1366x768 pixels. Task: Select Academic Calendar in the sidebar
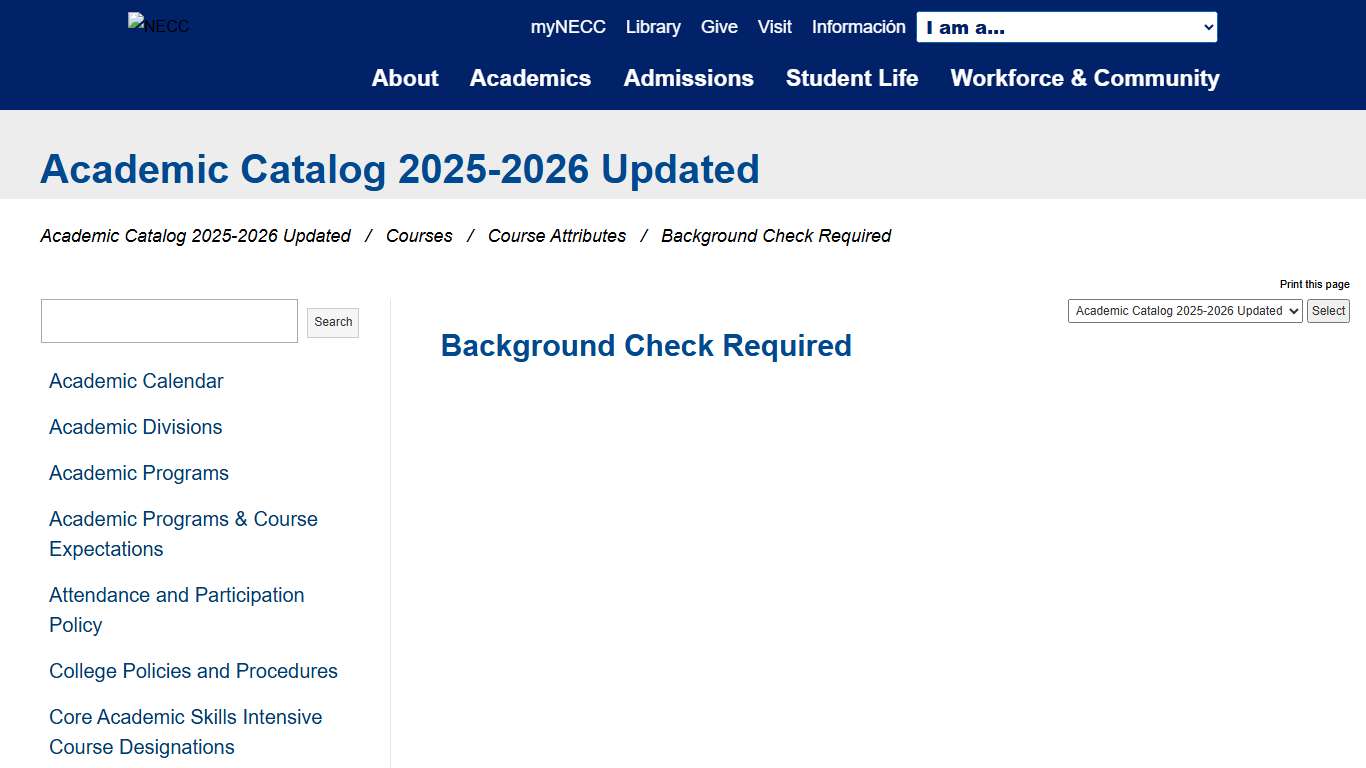[x=136, y=381]
